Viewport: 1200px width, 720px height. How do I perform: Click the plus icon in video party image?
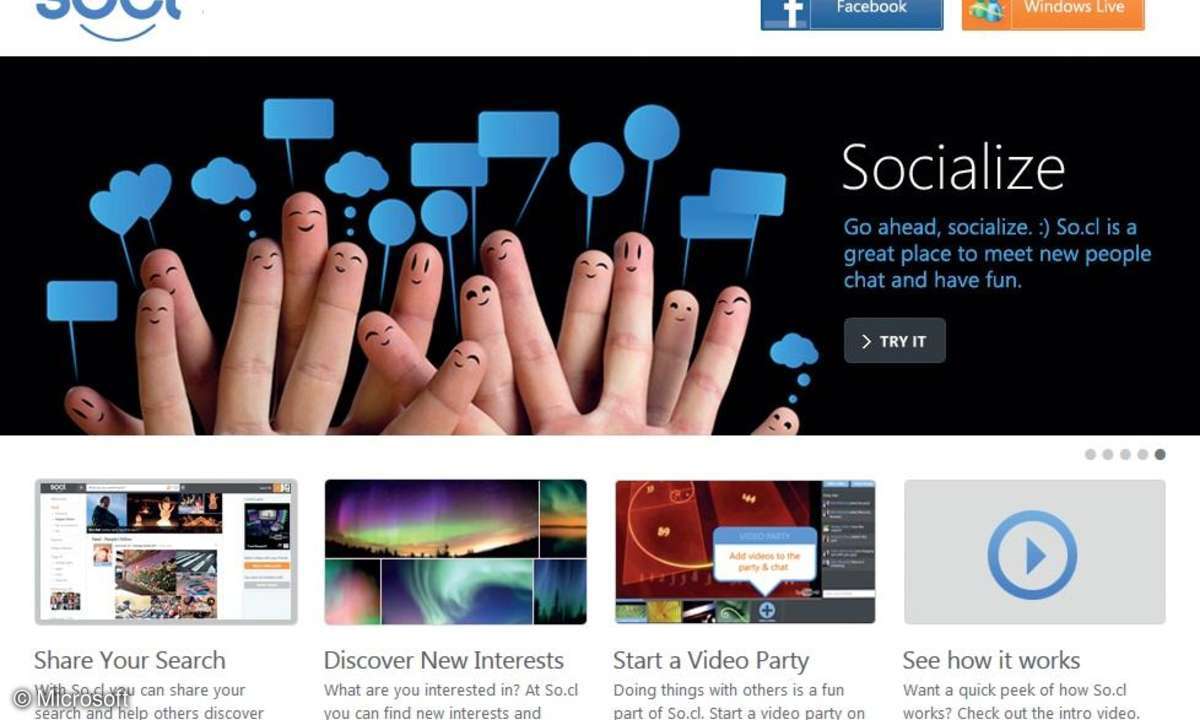click(767, 610)
